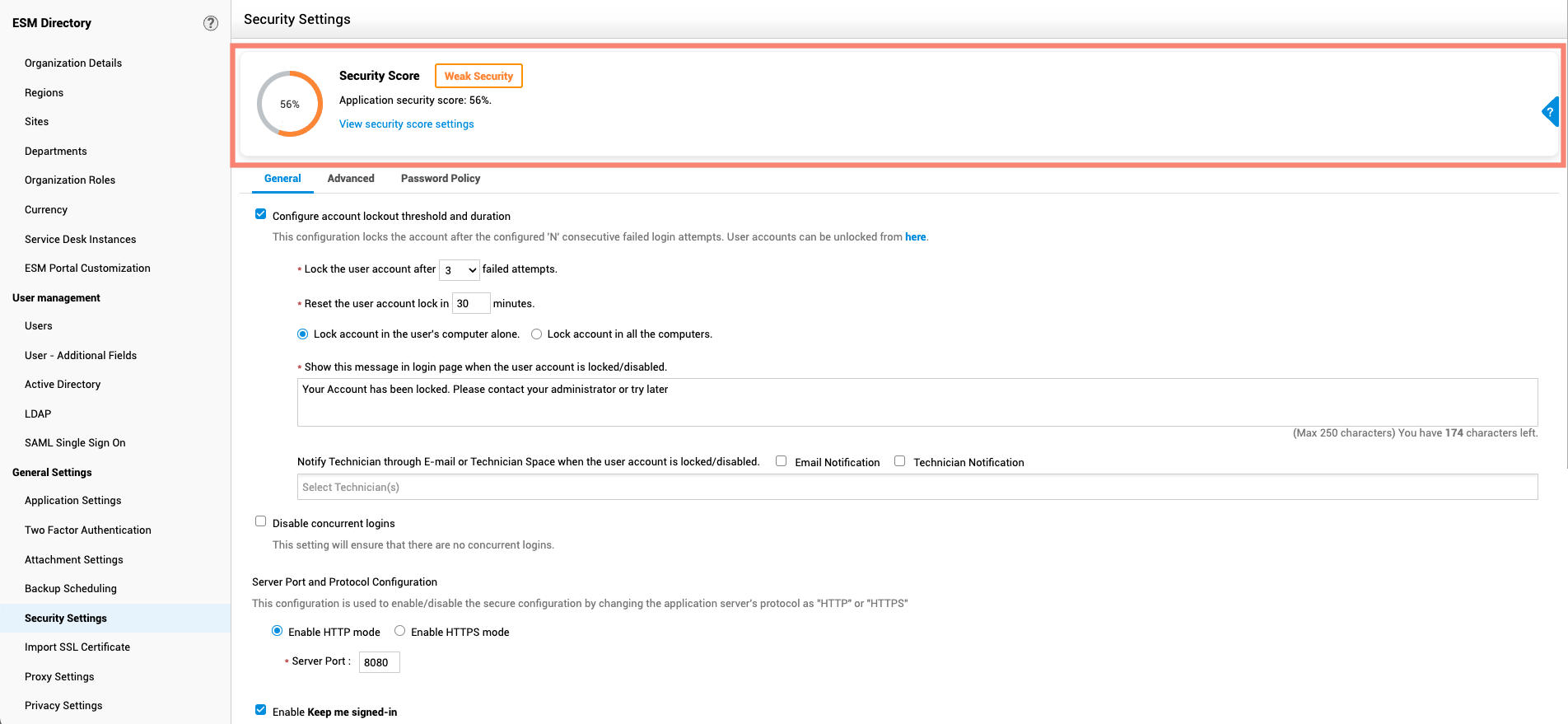1568x724 pixels.
Task: Uncheck Configure account lockout threshold checkbox
Action: 261,214
